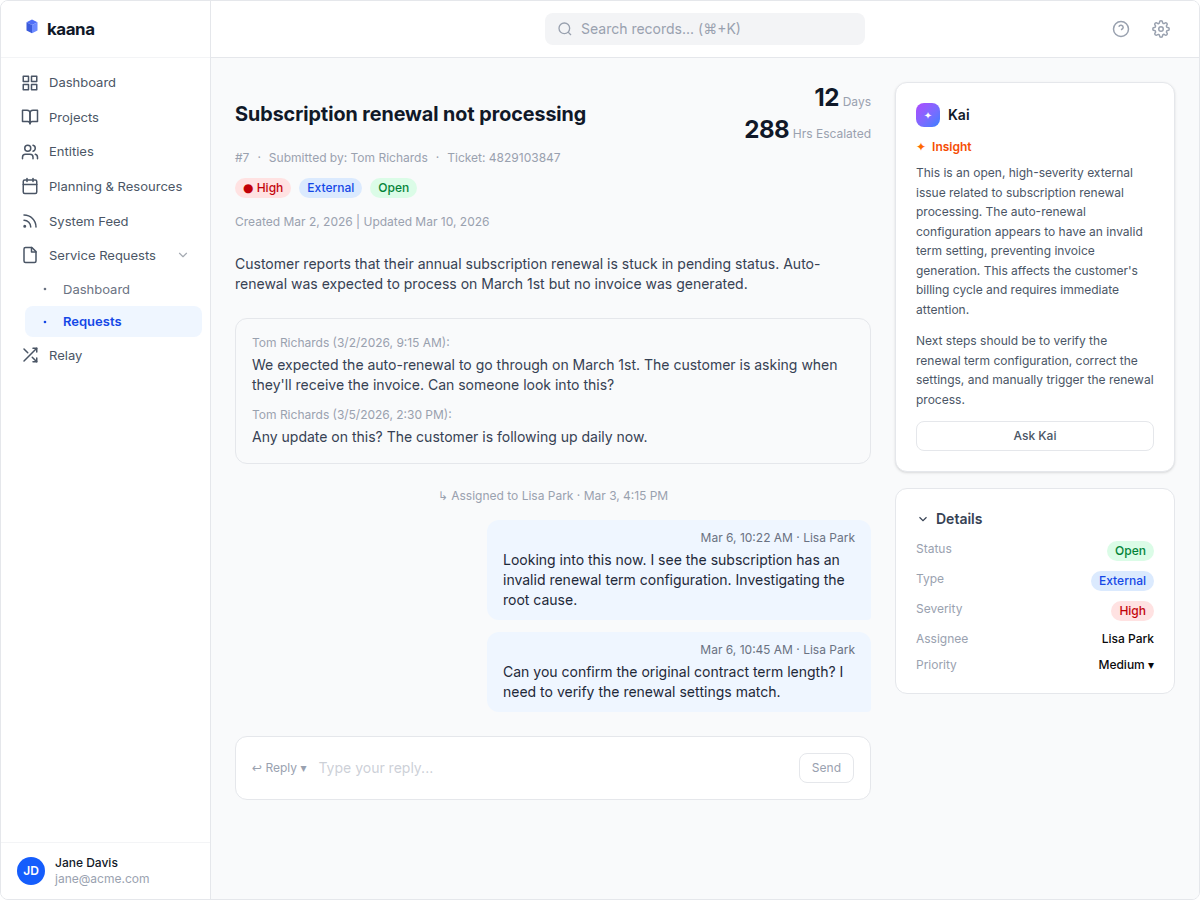Click the Service Requests document icon
1200x900 pixels.
tap(31, 255)
